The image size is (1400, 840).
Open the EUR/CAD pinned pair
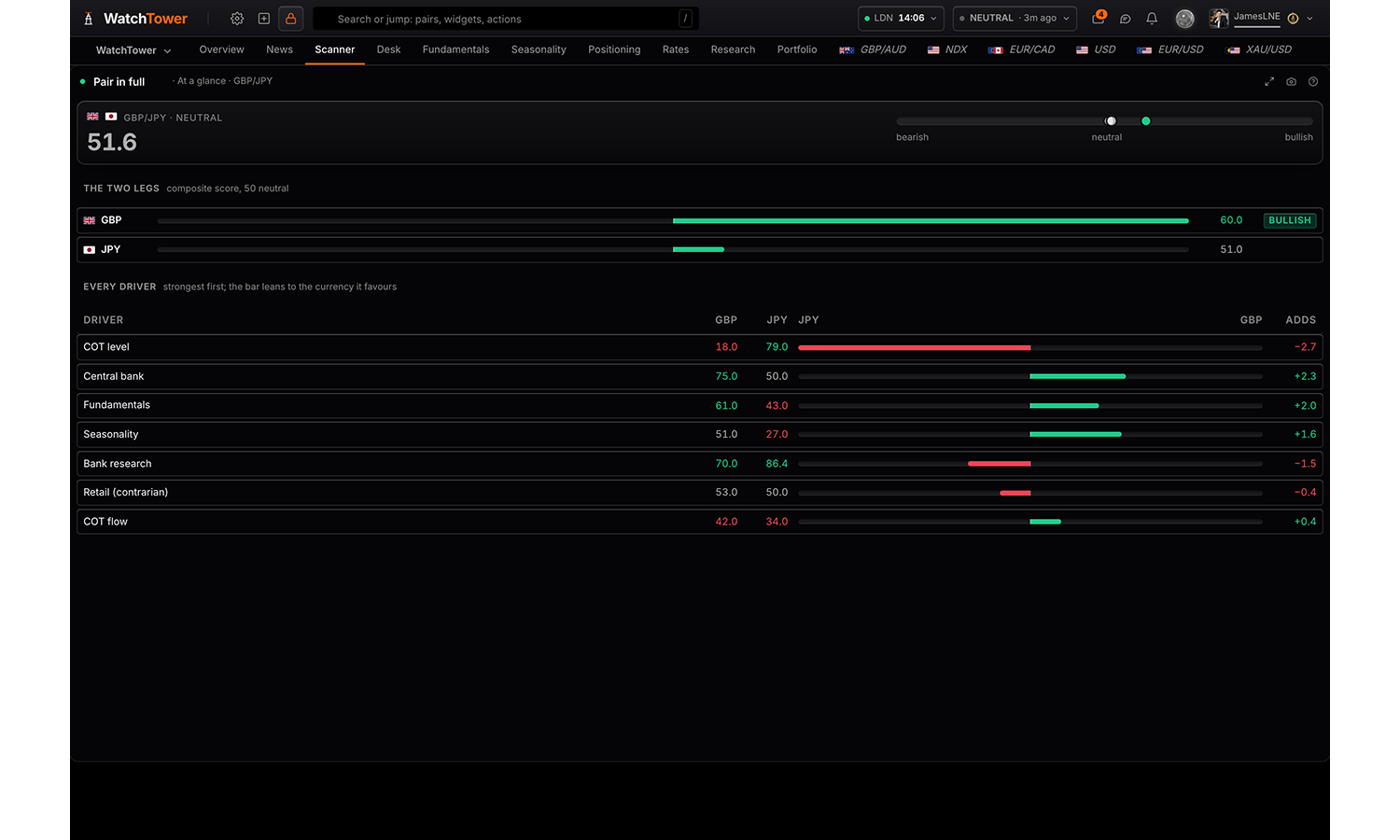tap(1021, 49)
